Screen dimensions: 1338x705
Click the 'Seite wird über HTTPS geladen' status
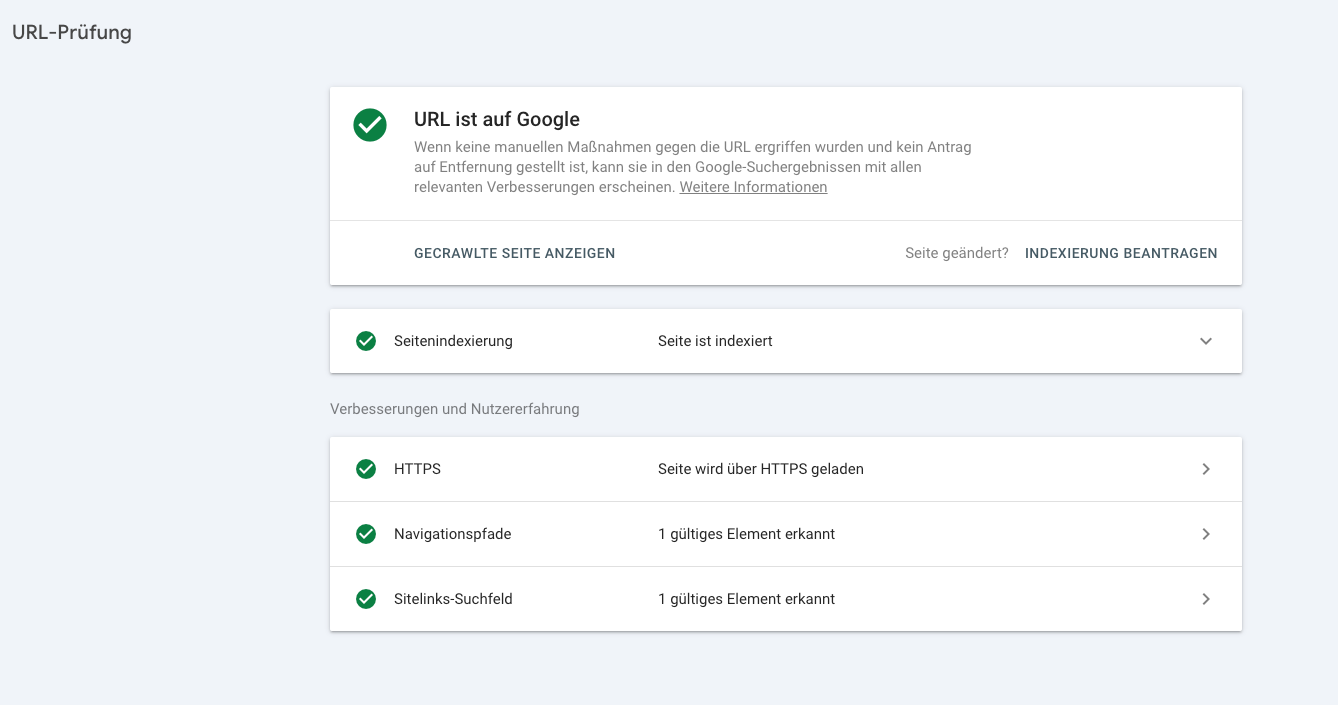tap(760, 469)
